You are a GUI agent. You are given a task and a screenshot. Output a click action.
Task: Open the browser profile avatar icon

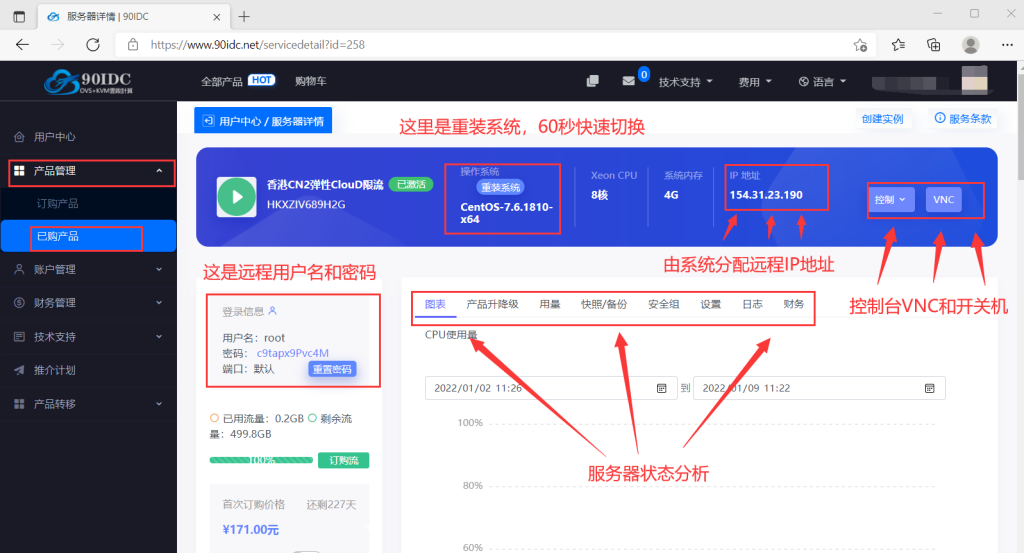(x=970, y=45)
